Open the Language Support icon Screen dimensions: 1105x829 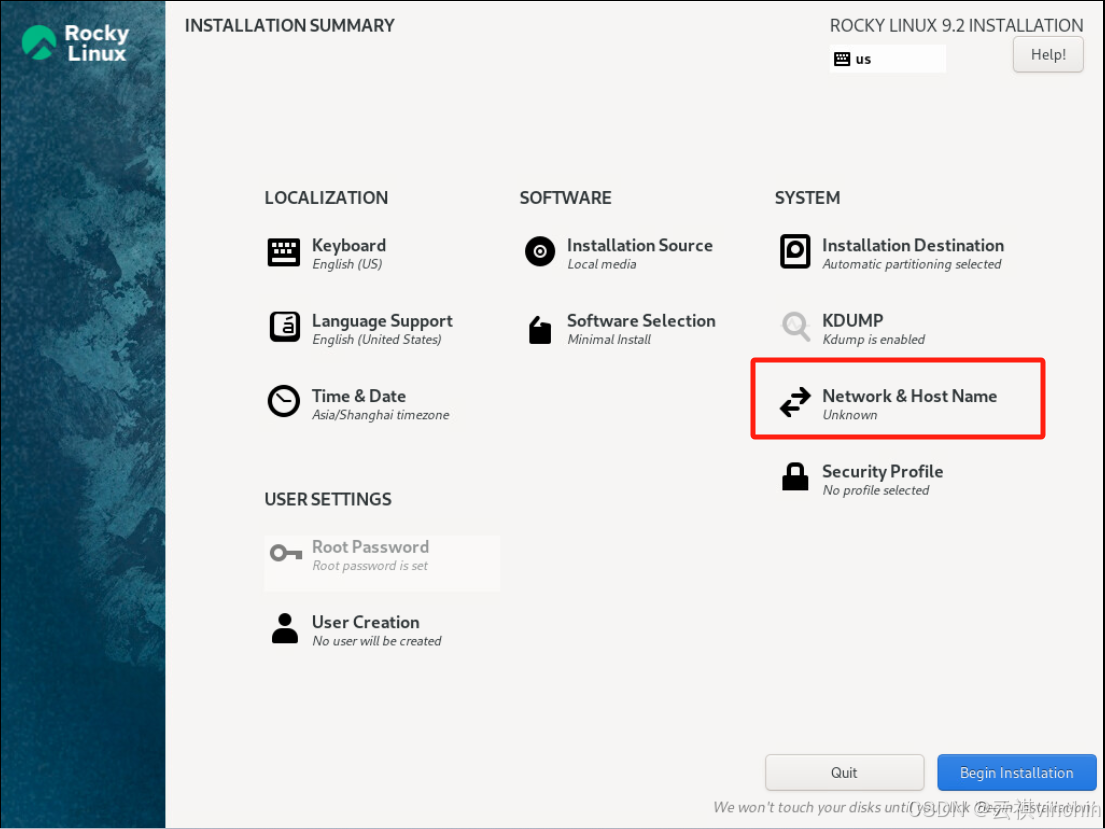point(285,327)
